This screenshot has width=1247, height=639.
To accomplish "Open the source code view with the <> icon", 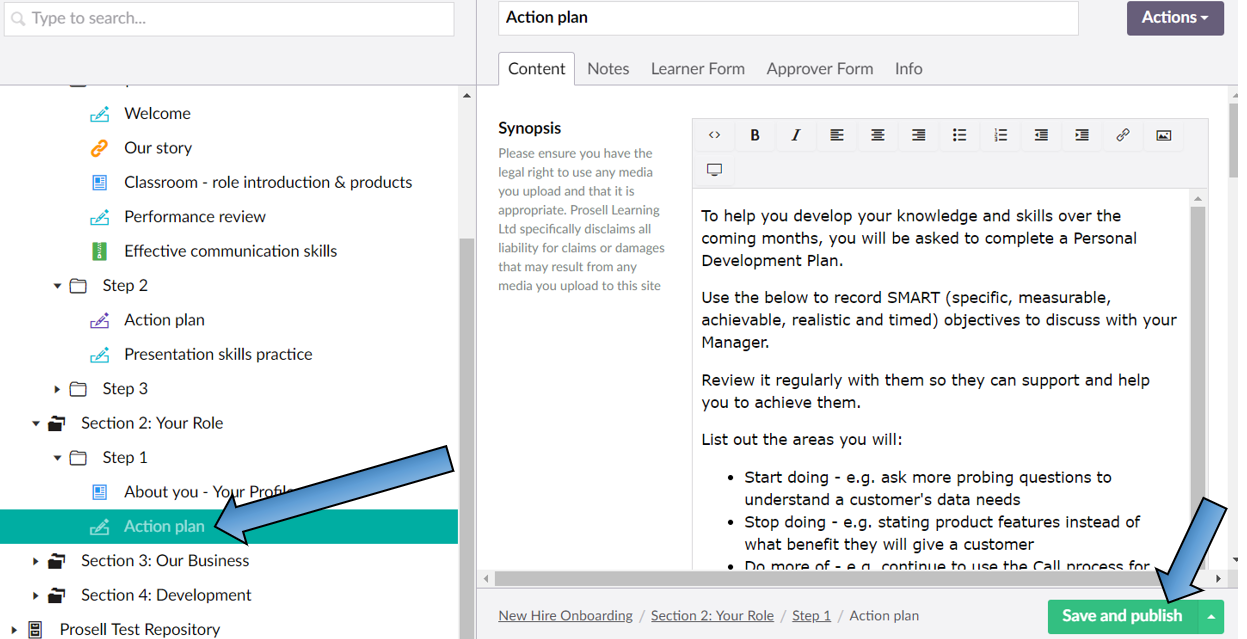I will (x=714, y=135).
